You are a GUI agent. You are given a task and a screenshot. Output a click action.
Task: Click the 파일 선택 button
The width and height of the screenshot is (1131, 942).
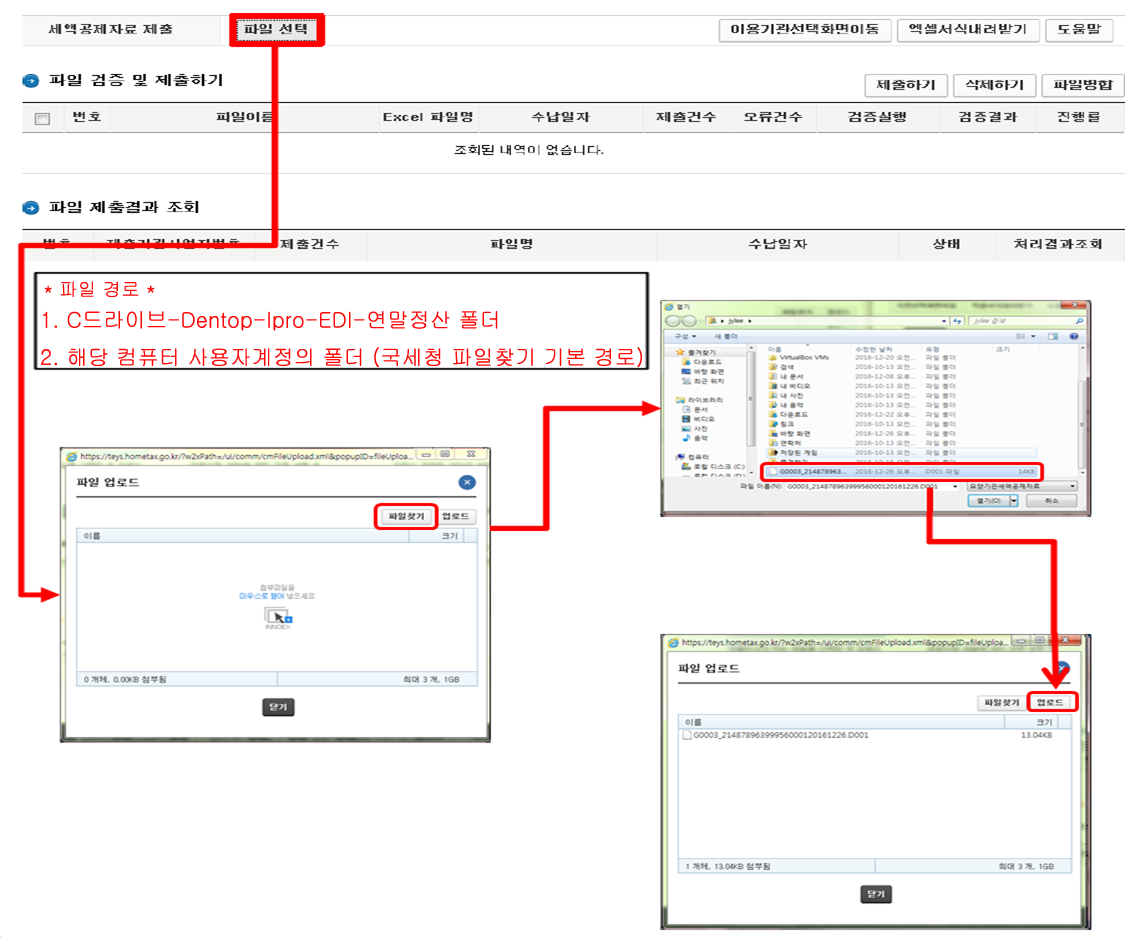(x=276, y=30)
